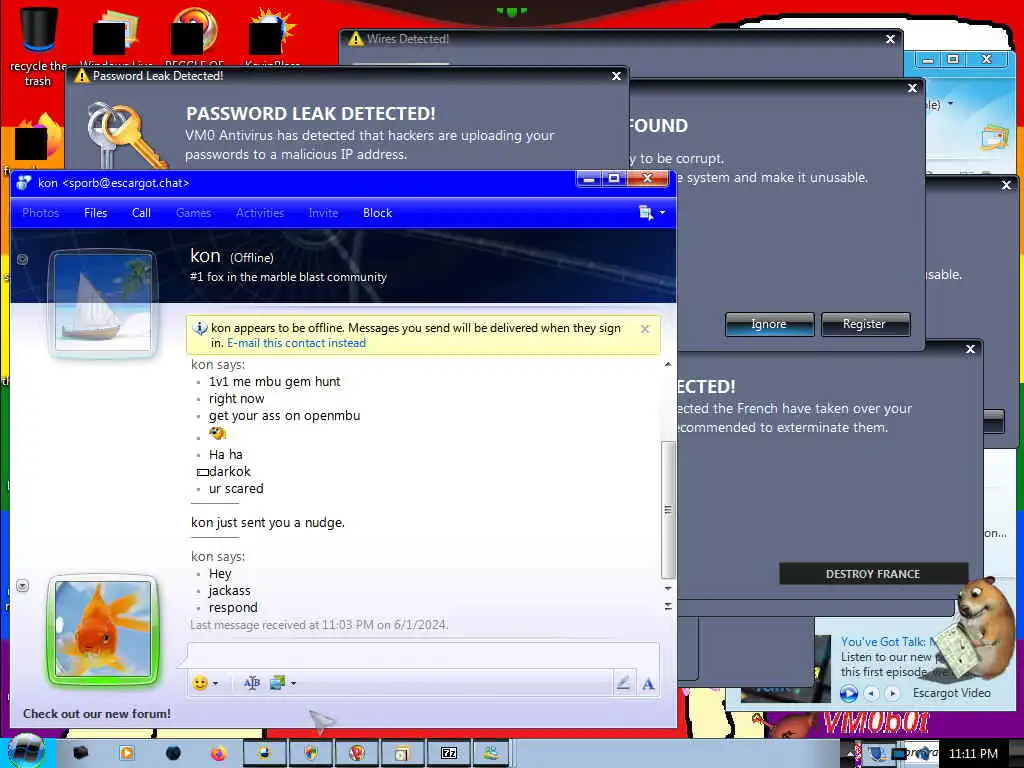Click Block in the chat toolbar
1024x768 pixels.
[x=377, y=213]
